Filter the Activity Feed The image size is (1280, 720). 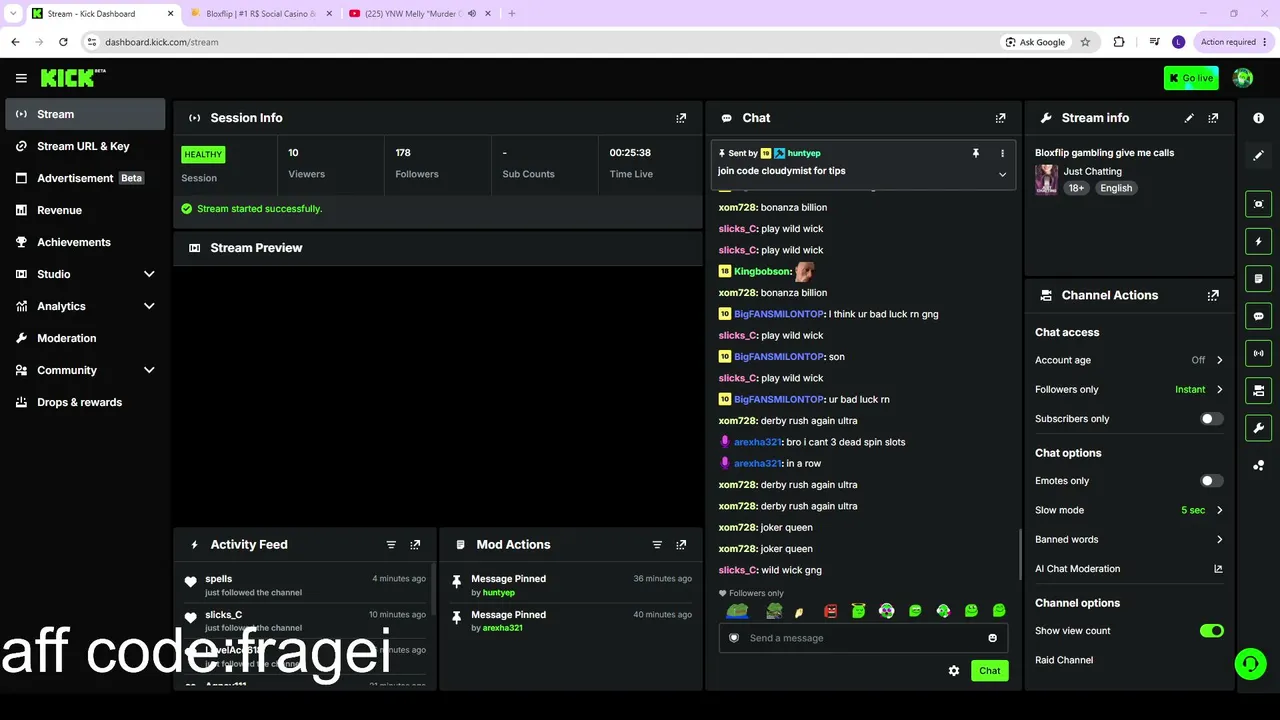tap(391, 545)
